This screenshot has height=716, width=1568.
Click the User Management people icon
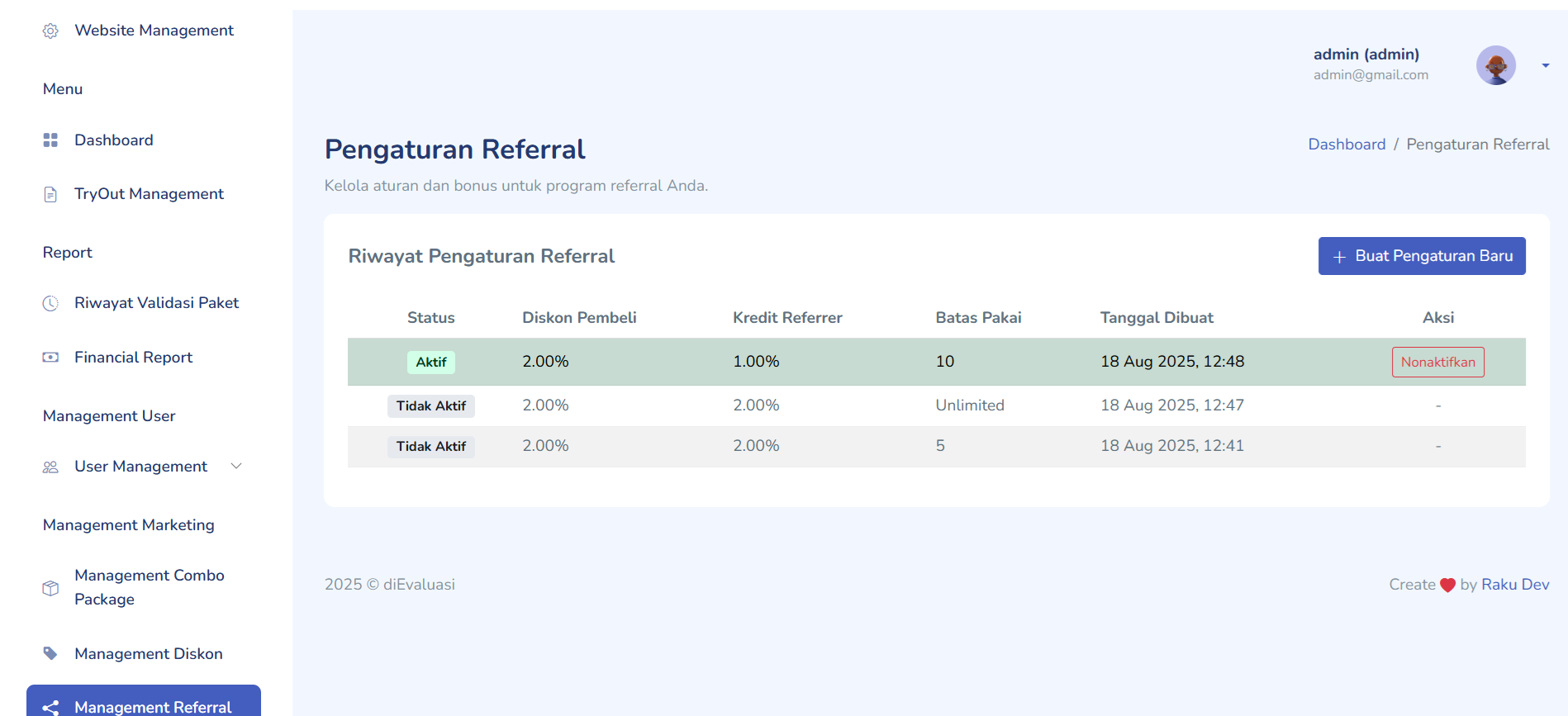(50, 467)
